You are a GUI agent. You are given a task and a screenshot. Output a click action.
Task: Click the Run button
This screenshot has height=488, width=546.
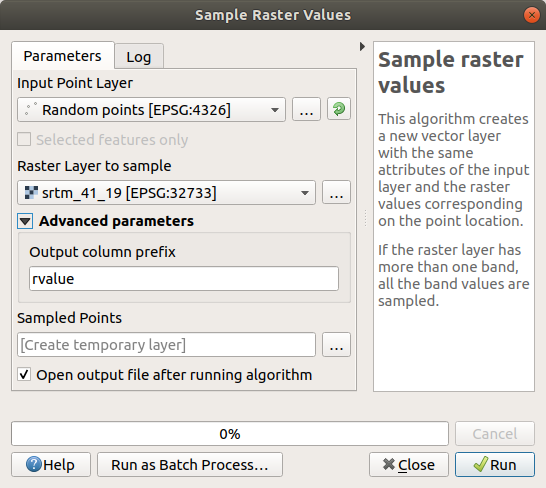point(495,465)
